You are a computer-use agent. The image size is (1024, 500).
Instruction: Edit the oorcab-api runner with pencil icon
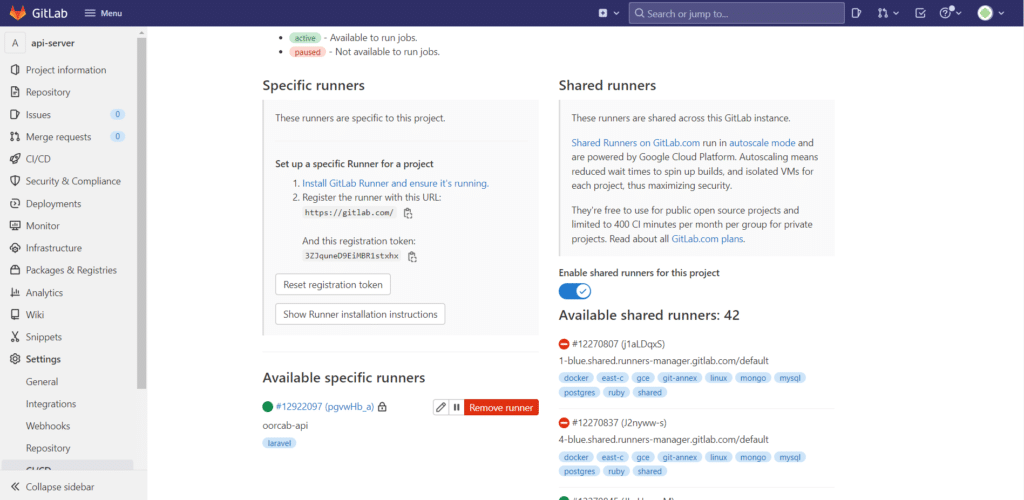tap(441, 407)
